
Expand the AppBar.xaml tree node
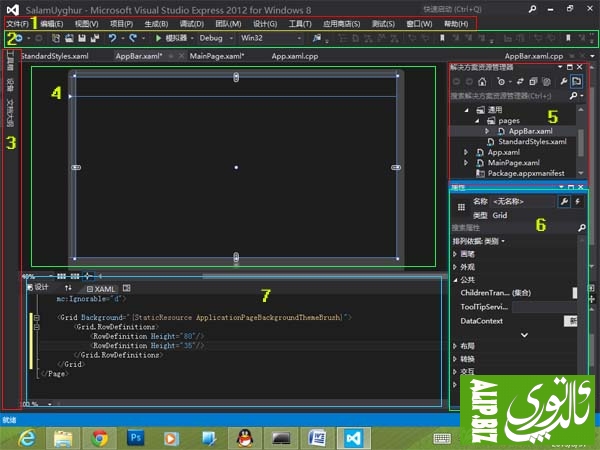[x=488, y=131]
